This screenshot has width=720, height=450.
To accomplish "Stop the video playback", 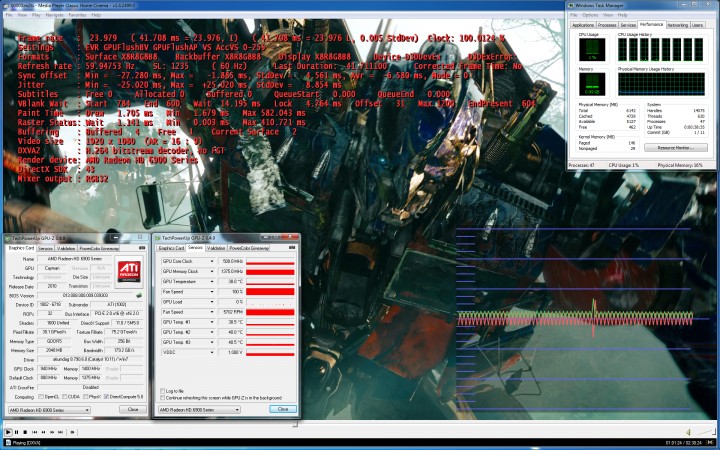I will (25, 432).
